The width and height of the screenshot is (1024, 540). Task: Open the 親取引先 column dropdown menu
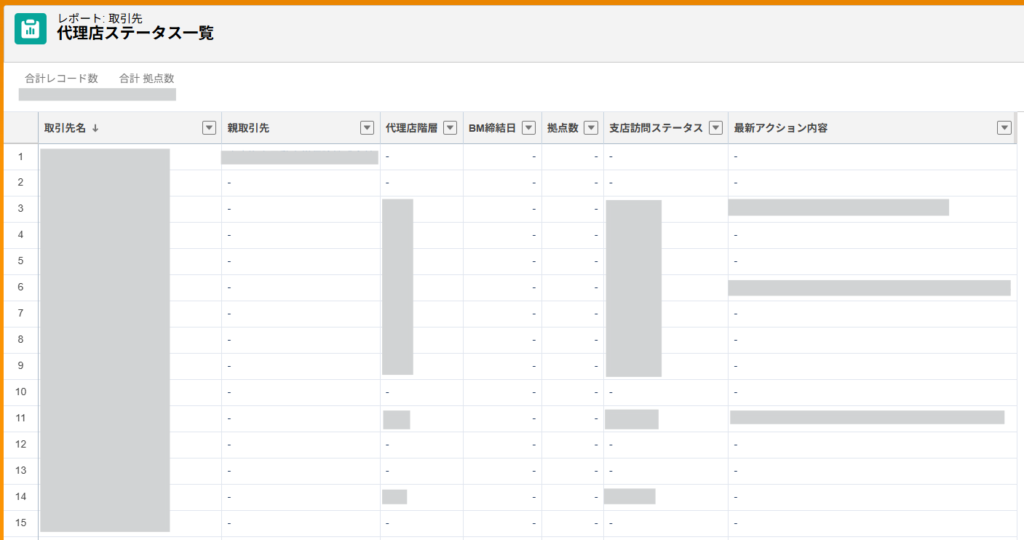pos(367,128)
